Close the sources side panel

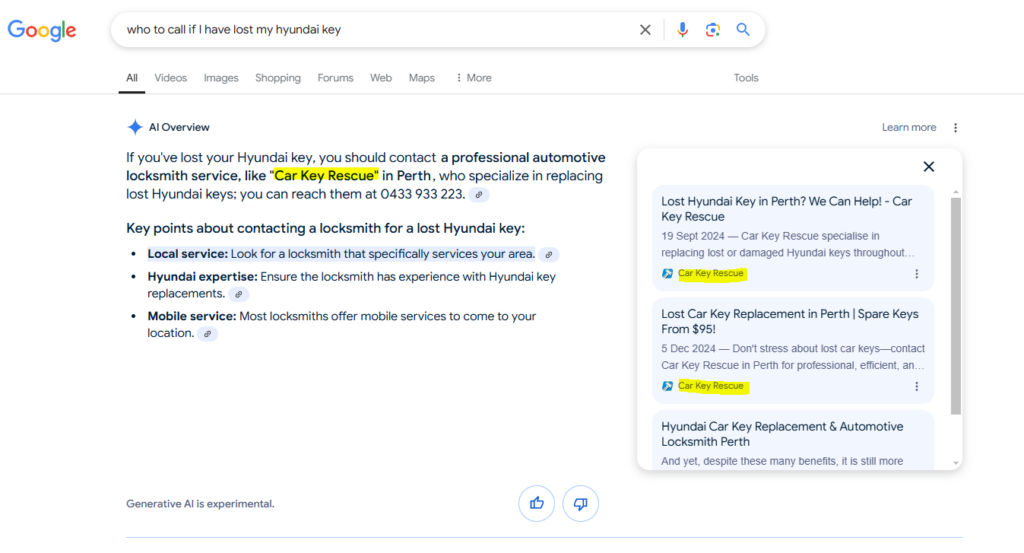(929, 166)
